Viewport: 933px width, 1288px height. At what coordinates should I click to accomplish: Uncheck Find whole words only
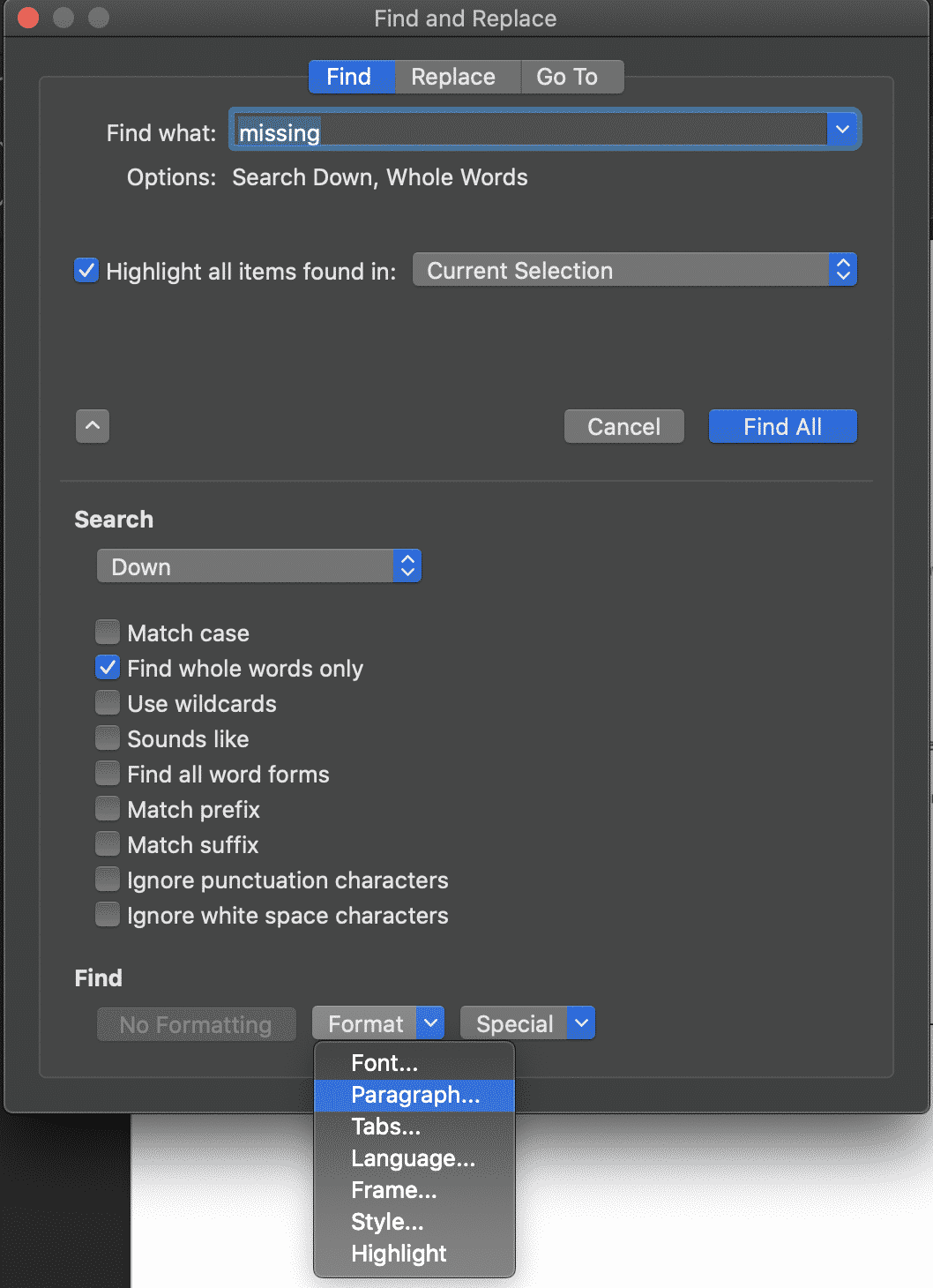(107, 668)
